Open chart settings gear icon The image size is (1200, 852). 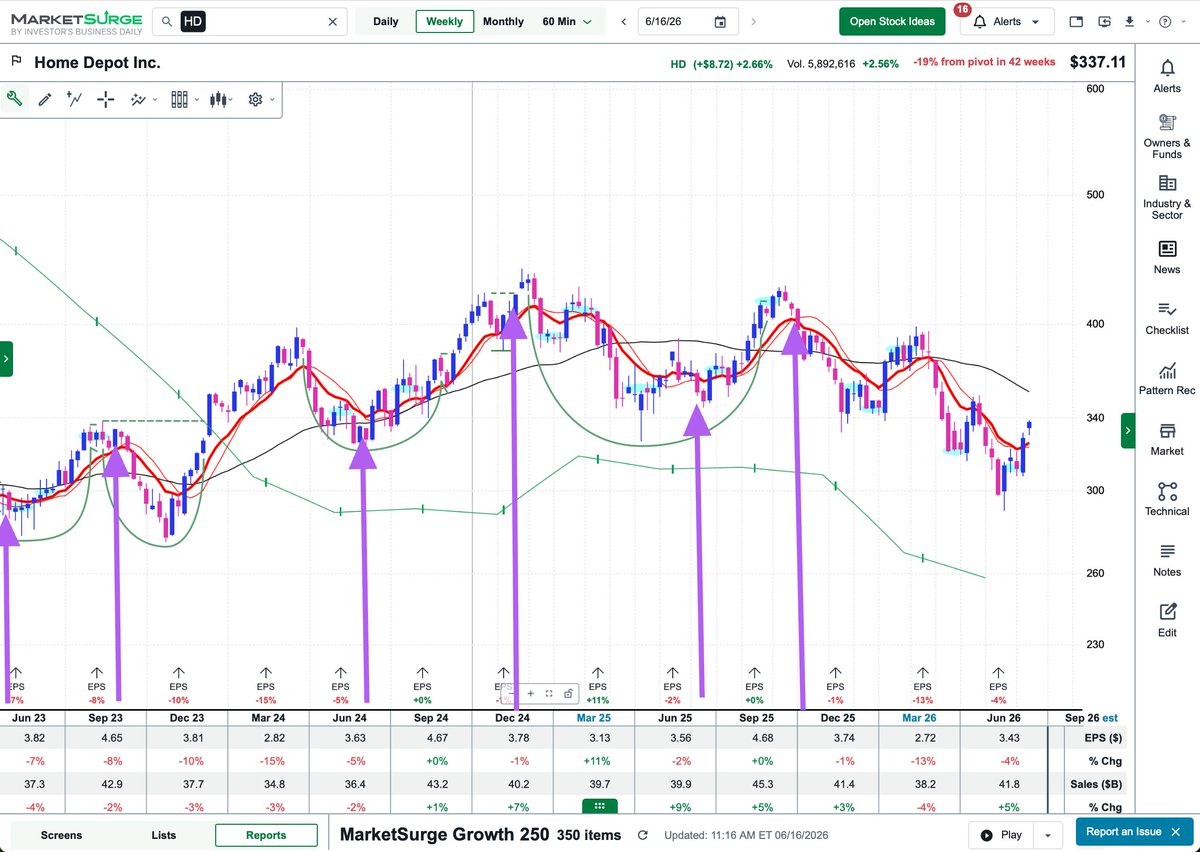256,99
